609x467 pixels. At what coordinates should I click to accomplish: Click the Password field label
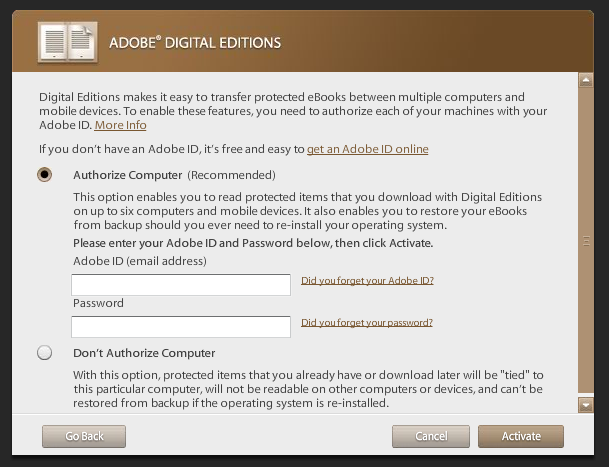click(x=98, y=303)
